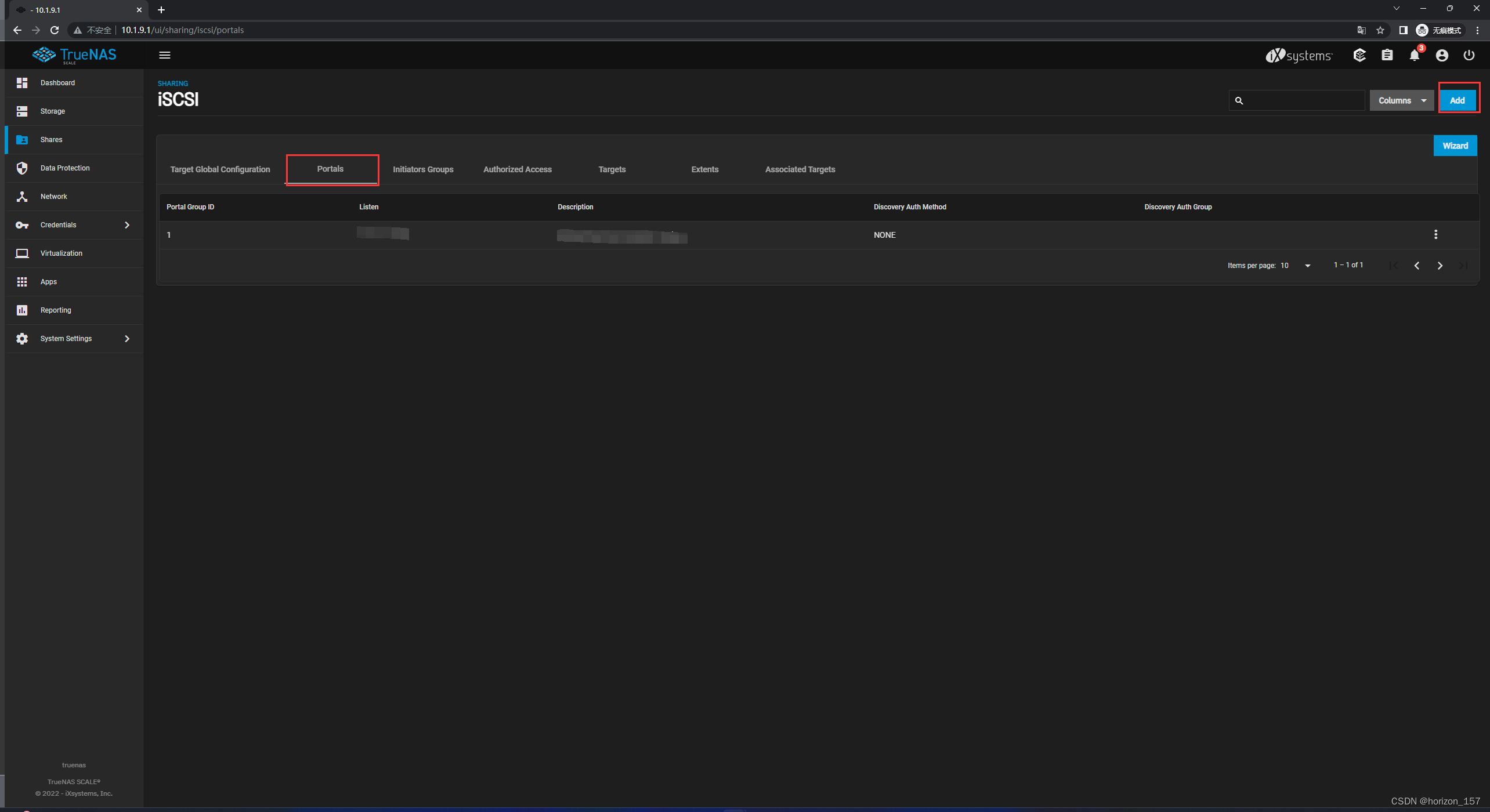Click the TrueCommand status icon
Screen dimensions: 1490x812
coord(1359,55)
